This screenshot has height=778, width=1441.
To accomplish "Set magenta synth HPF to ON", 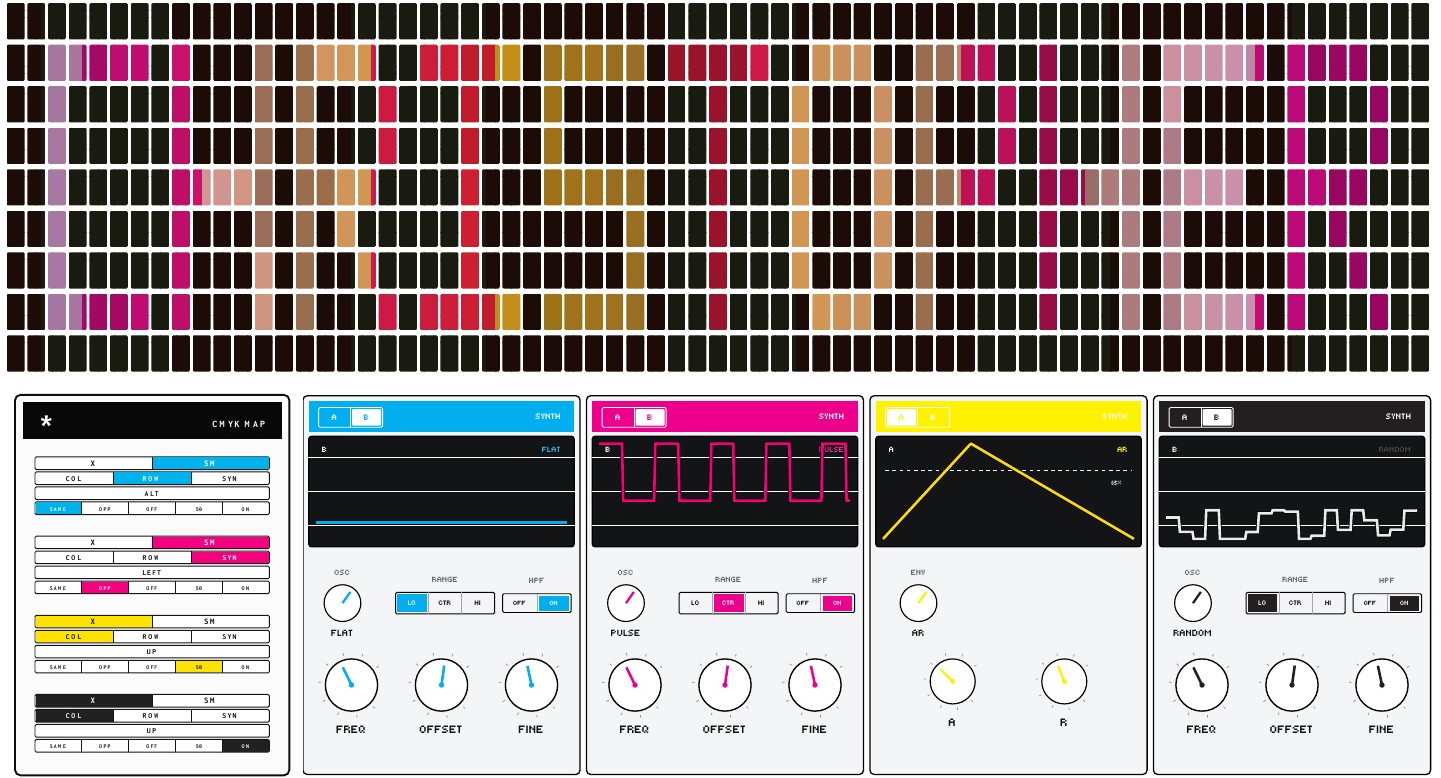I will click(837, 603).
